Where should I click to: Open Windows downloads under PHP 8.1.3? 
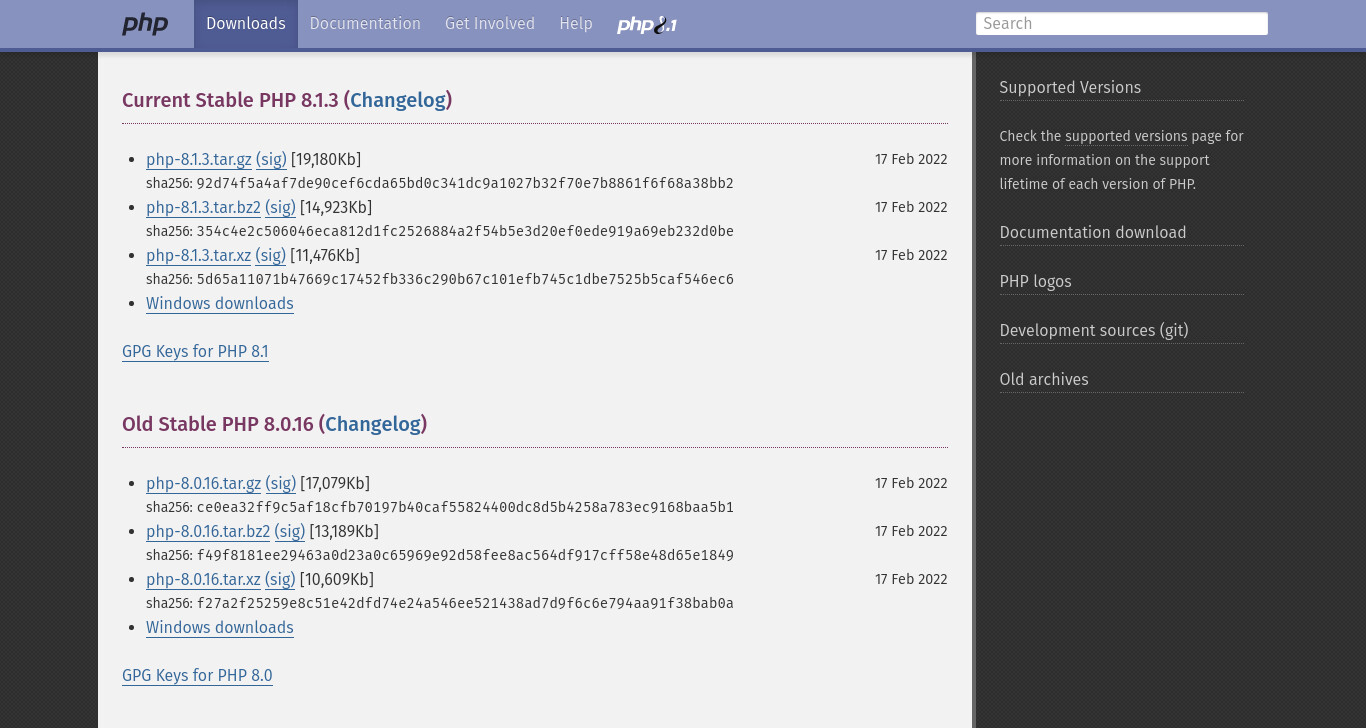click(220, 304)
